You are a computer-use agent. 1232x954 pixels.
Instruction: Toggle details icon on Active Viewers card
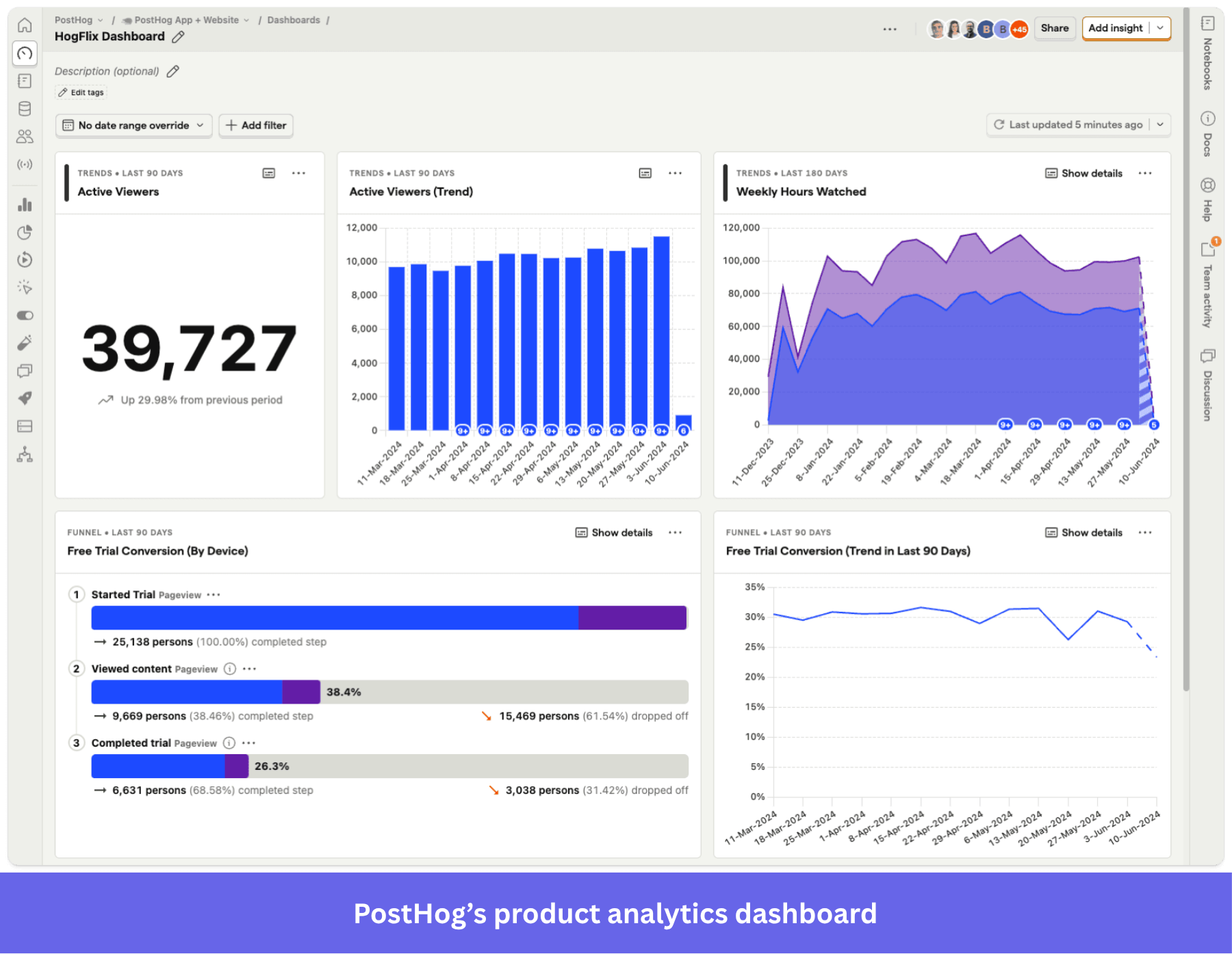pos(269,173)
